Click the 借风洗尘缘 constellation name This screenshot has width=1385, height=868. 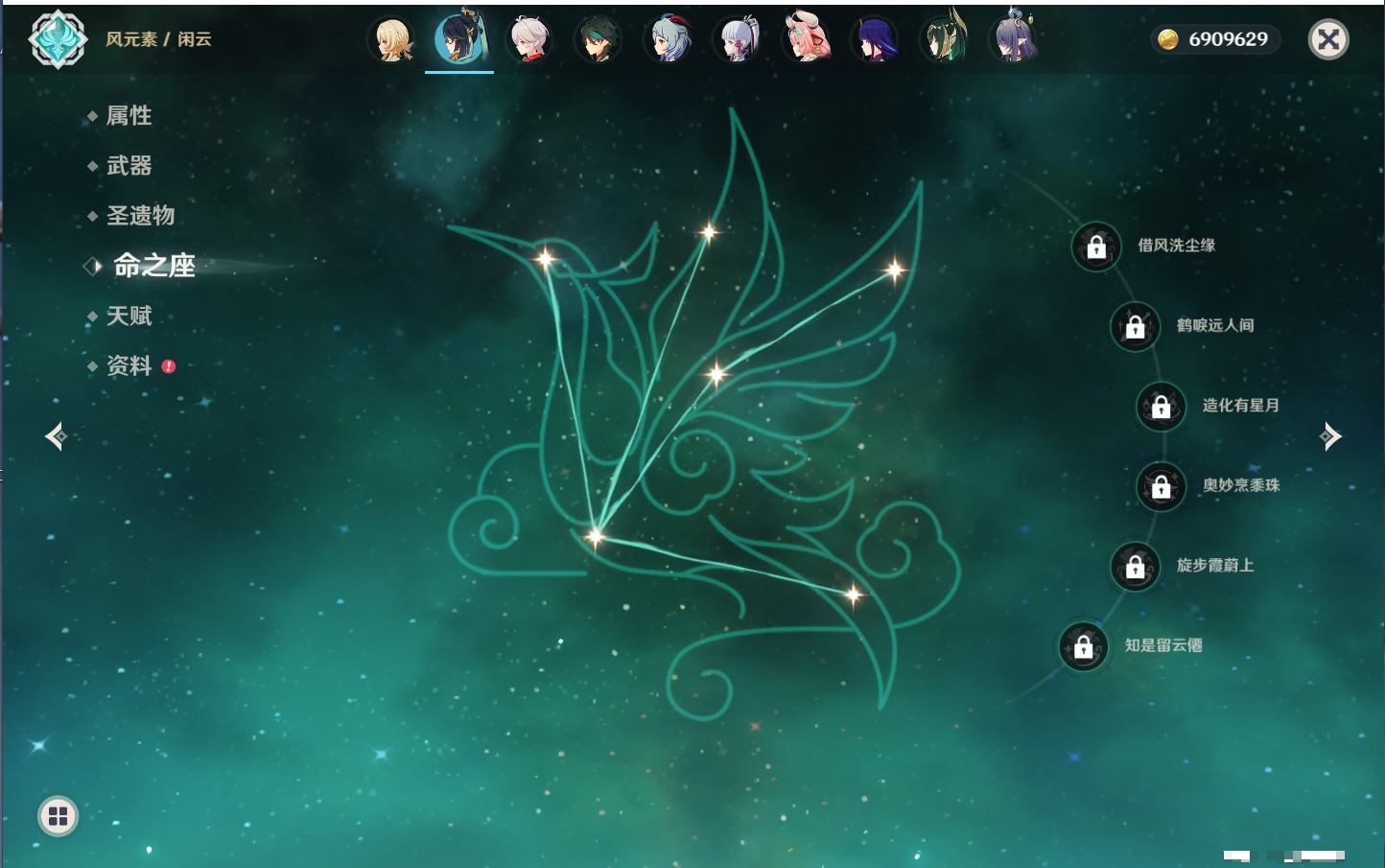pyautogui.click(x=1176, y=246)
